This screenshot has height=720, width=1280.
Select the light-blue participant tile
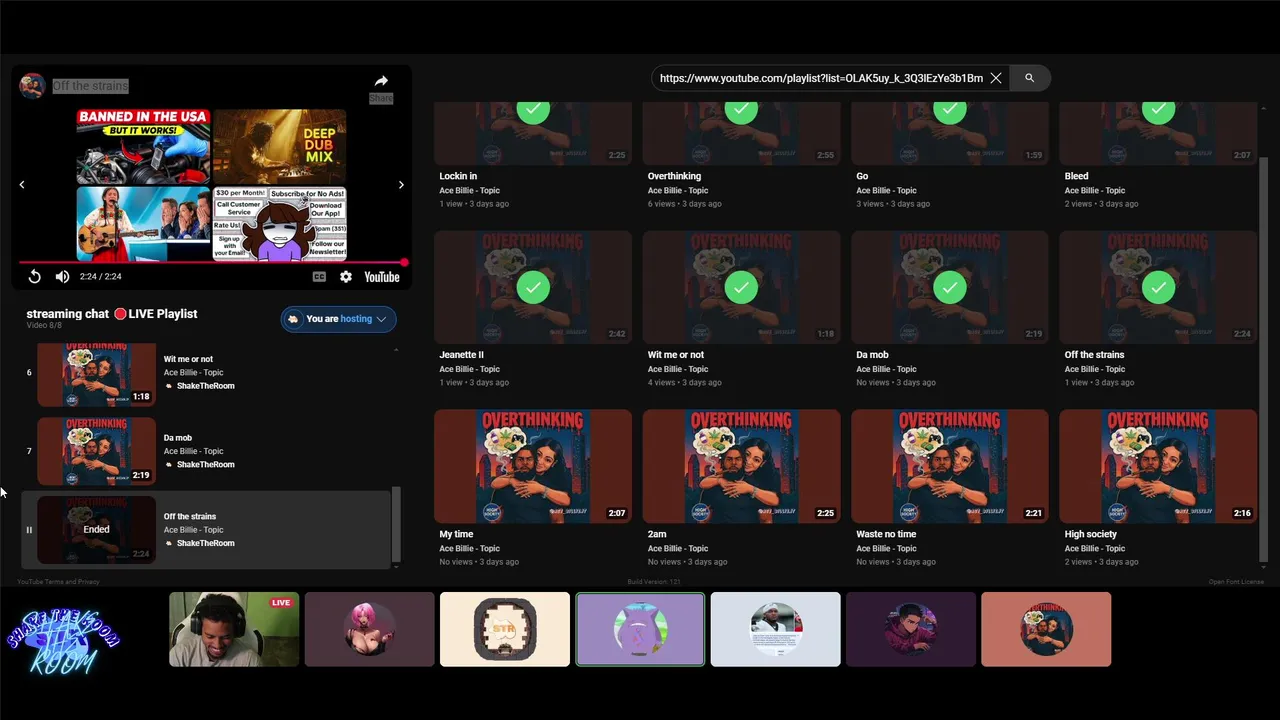[x=775, y=629]
